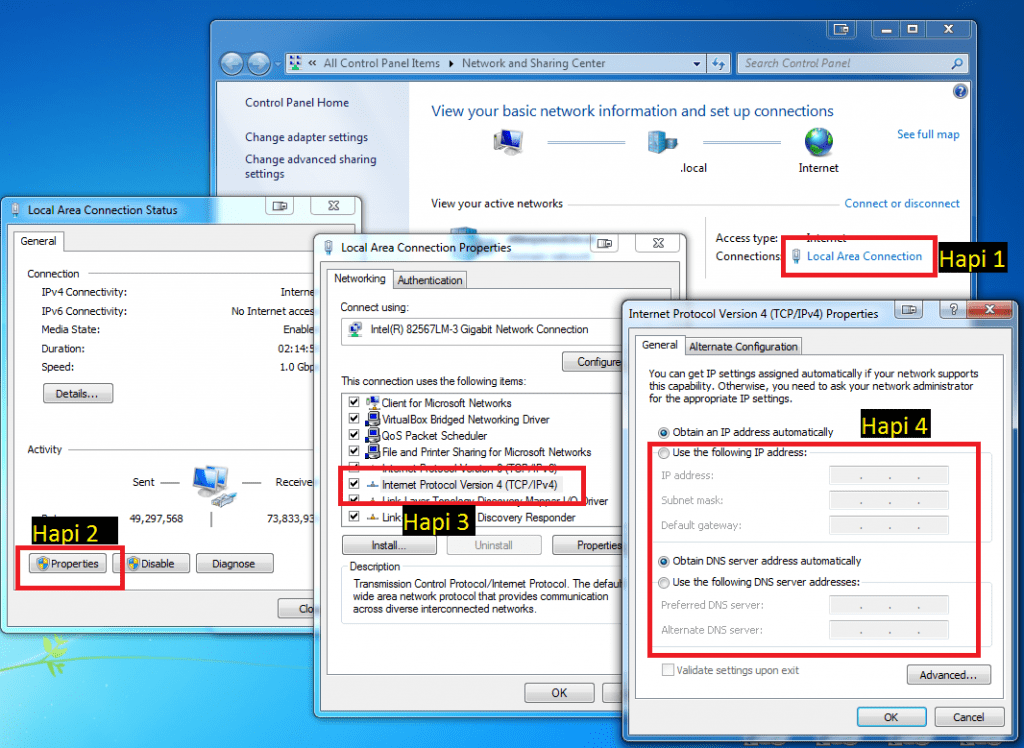Uncheck Internet Protocol Version 4 (TCP/IPv4) checkbox
The height and width of the screenshot is (748, 1024).
click(x=353, y=484)
